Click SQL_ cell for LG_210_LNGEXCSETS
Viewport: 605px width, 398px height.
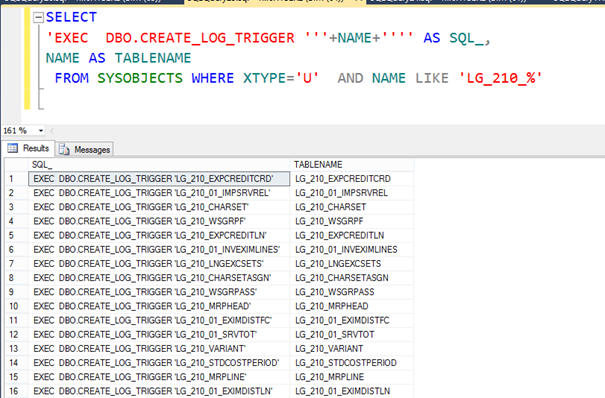pos(159,264)
